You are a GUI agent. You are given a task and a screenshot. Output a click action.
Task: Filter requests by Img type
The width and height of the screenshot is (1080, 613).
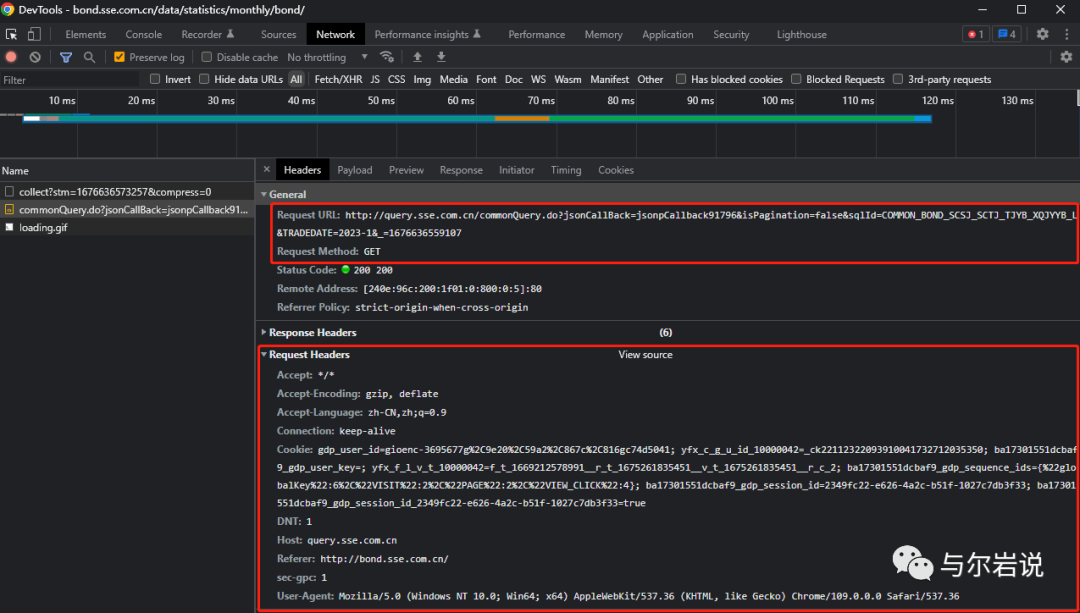click(422, 79)
